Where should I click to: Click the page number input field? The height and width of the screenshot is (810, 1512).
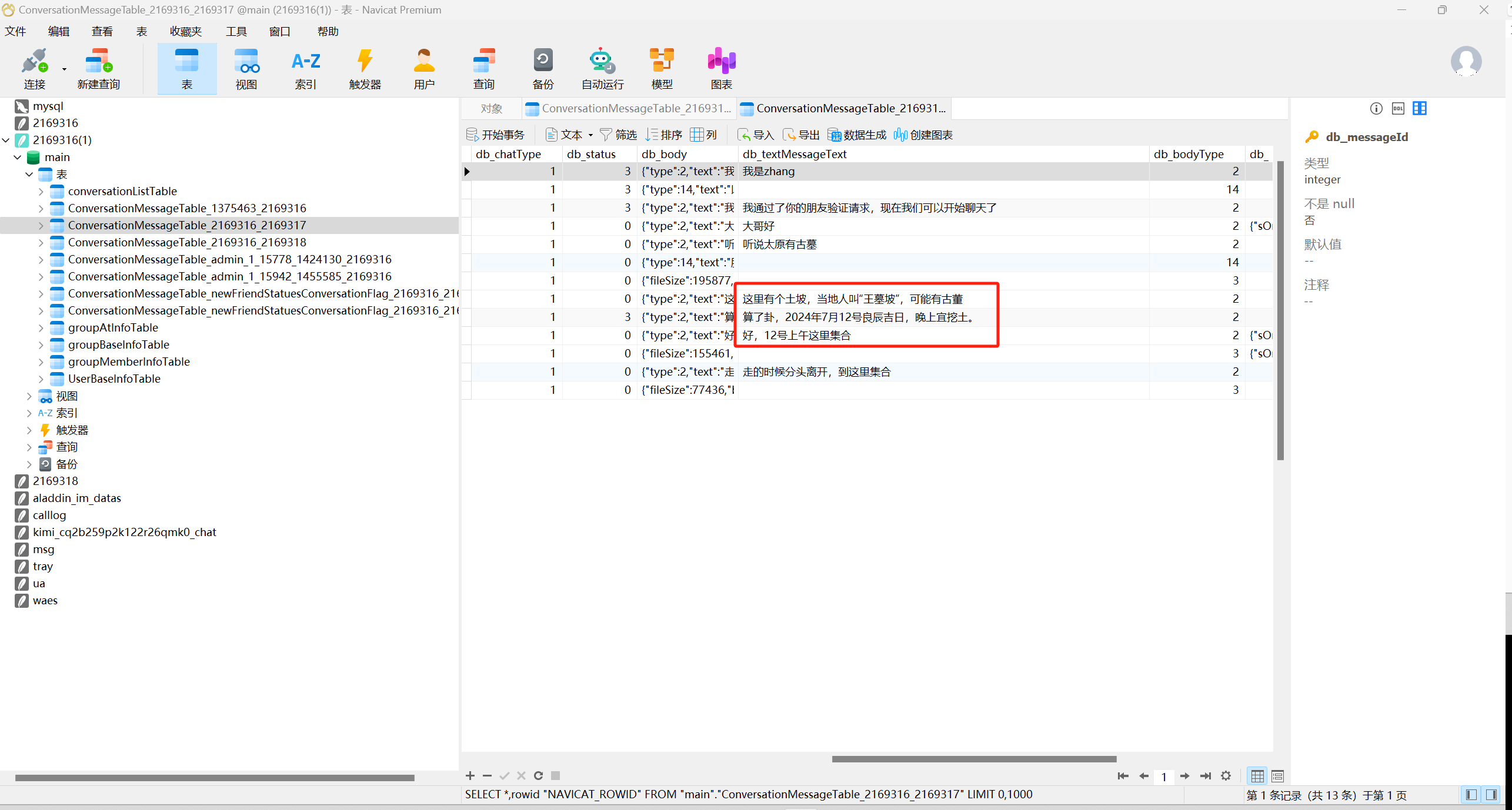click(1163, 776)
